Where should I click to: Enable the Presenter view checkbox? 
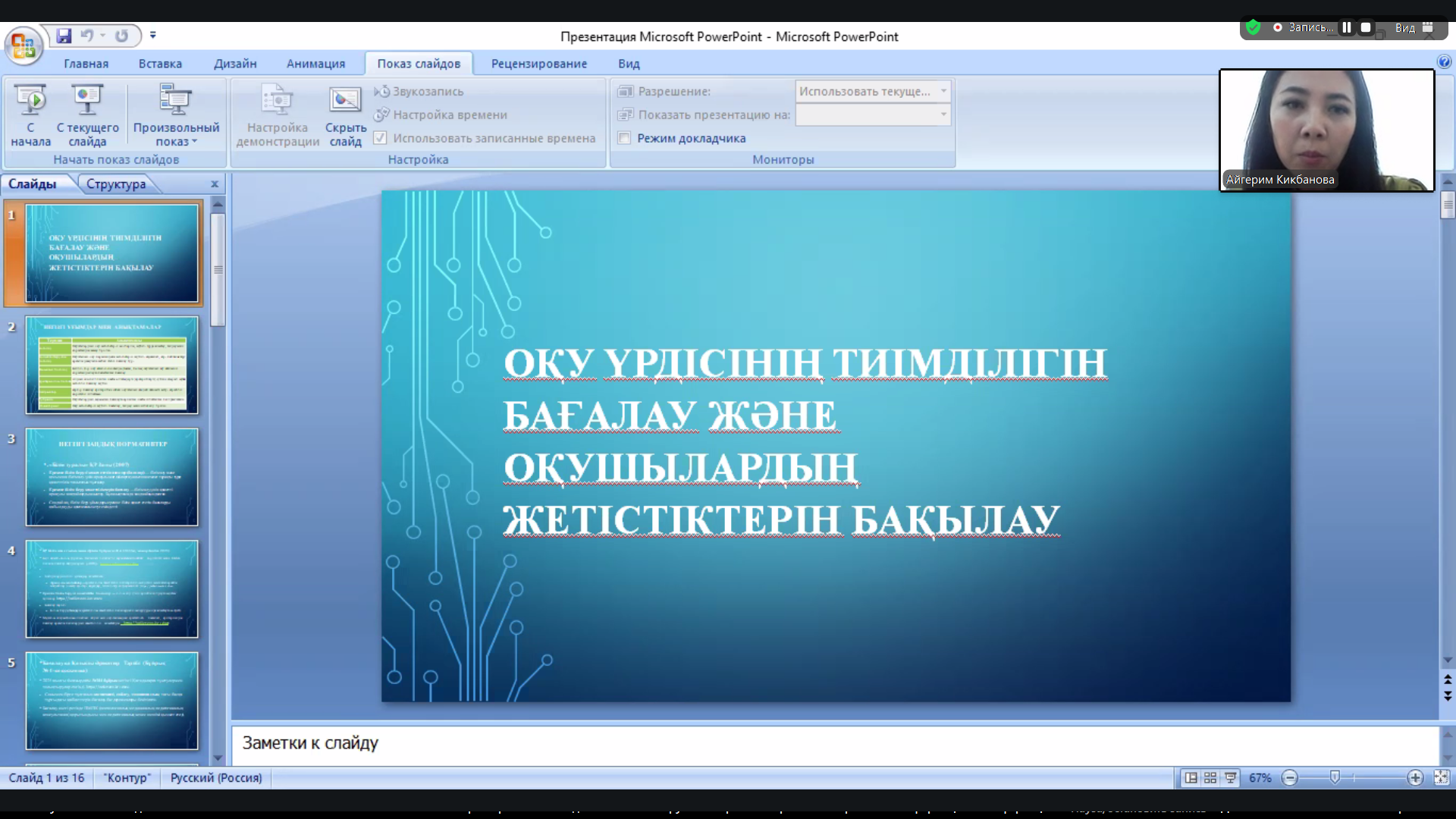(x=625, y=138)
